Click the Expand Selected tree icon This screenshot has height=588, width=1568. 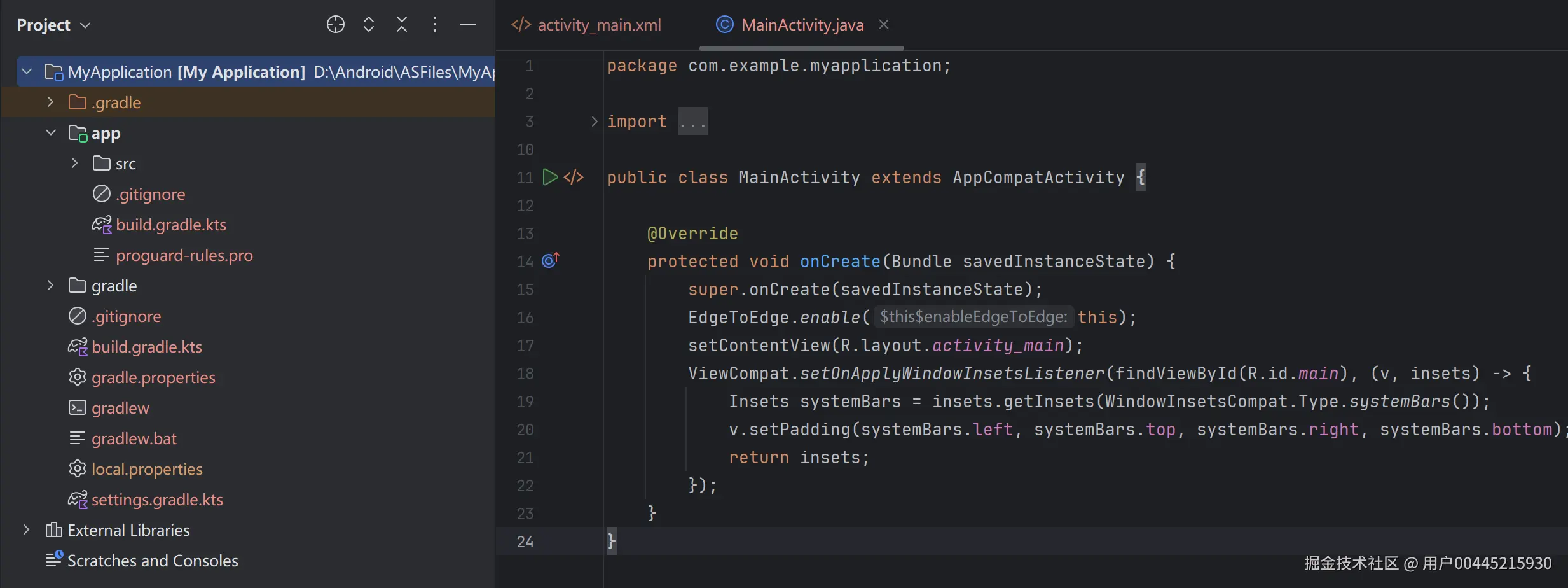coord(369,25)
